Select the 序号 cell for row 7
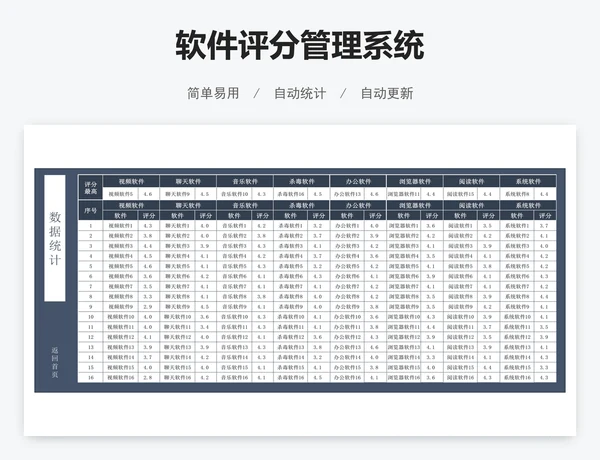 click(91, 286)
